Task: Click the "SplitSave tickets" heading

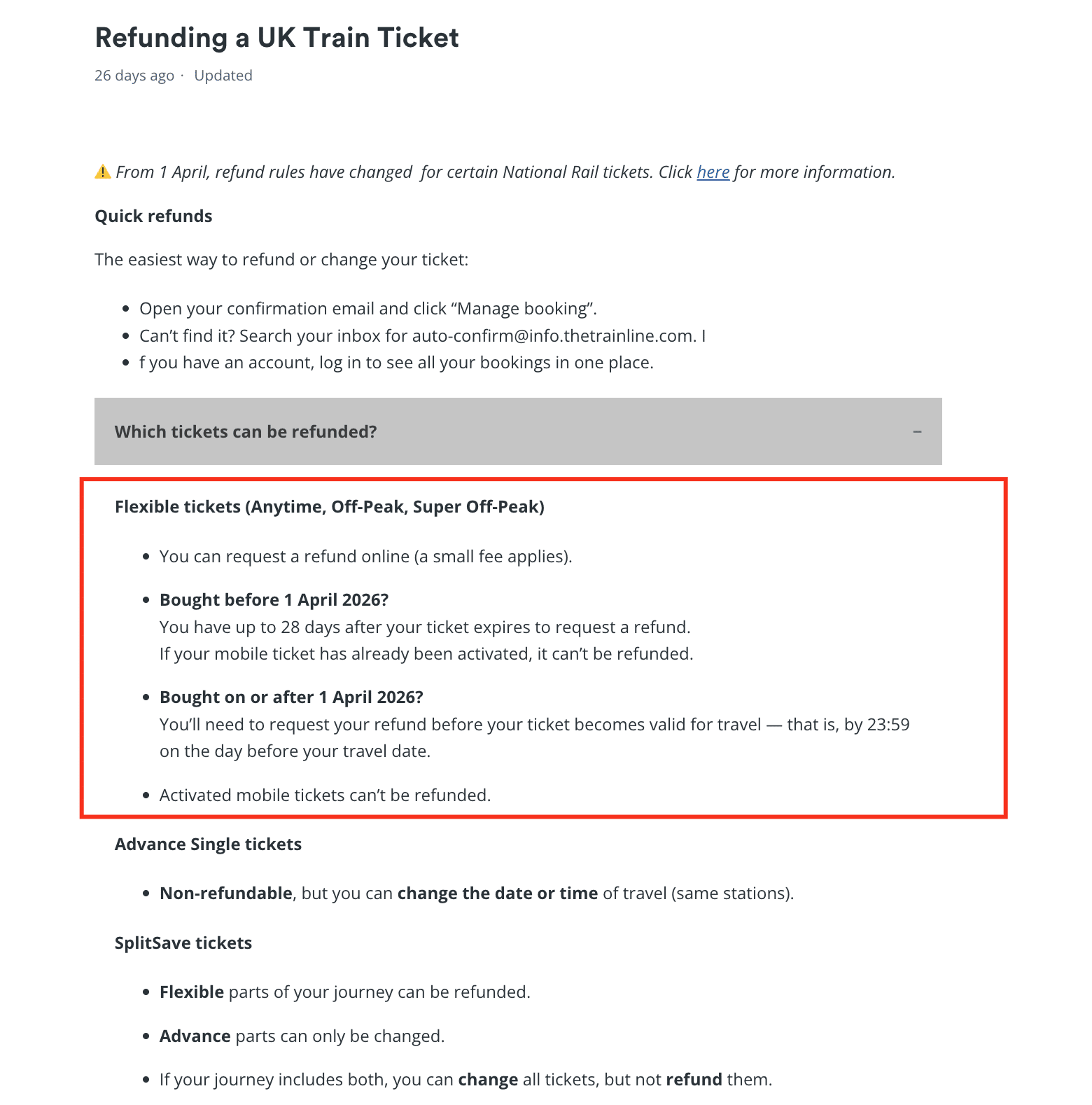Action: (183, 943)
